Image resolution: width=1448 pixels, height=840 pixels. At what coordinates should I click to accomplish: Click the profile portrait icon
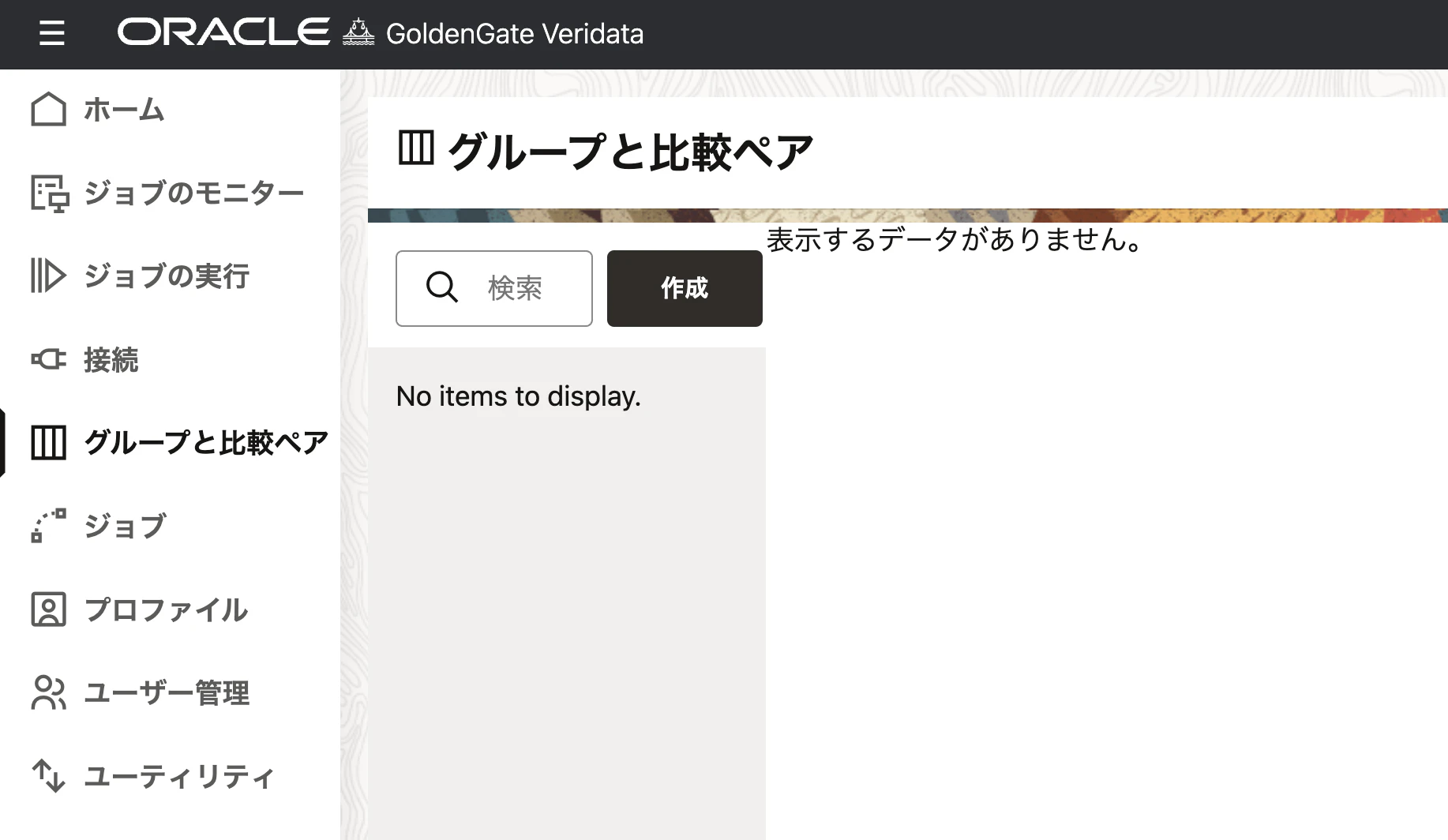point(48,609)
